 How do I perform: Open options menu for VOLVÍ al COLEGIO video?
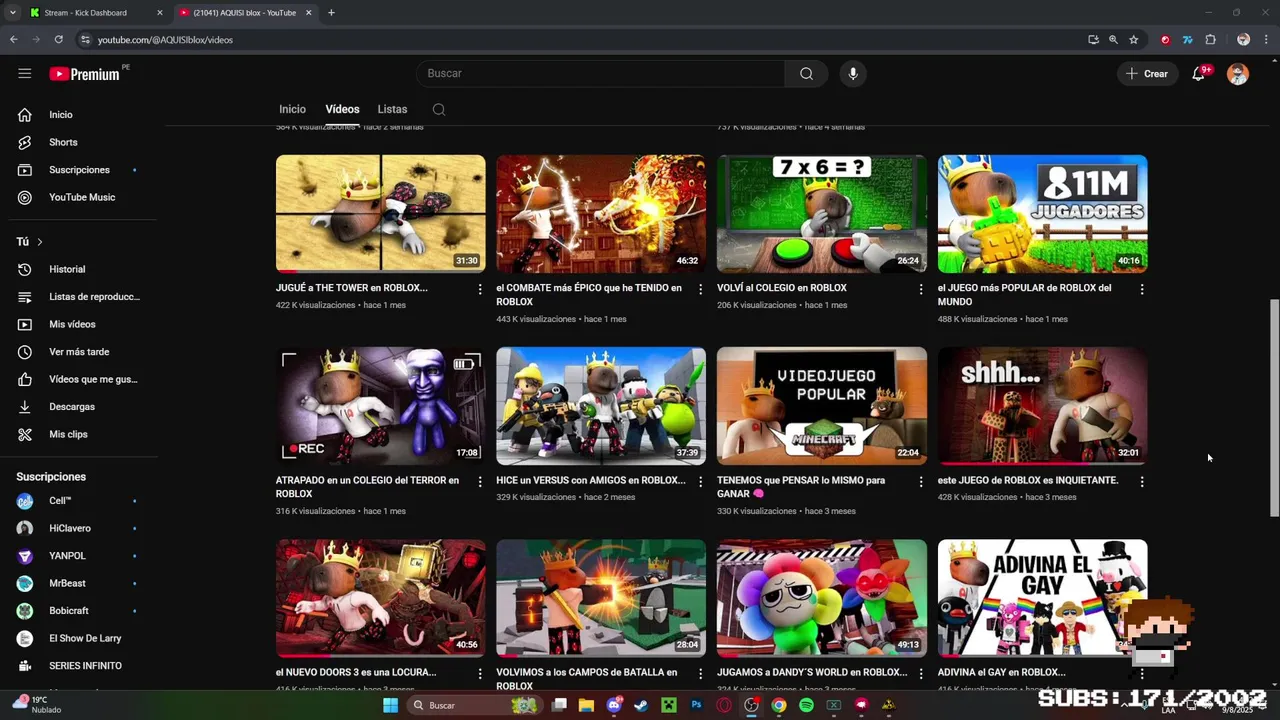(921, 289)
